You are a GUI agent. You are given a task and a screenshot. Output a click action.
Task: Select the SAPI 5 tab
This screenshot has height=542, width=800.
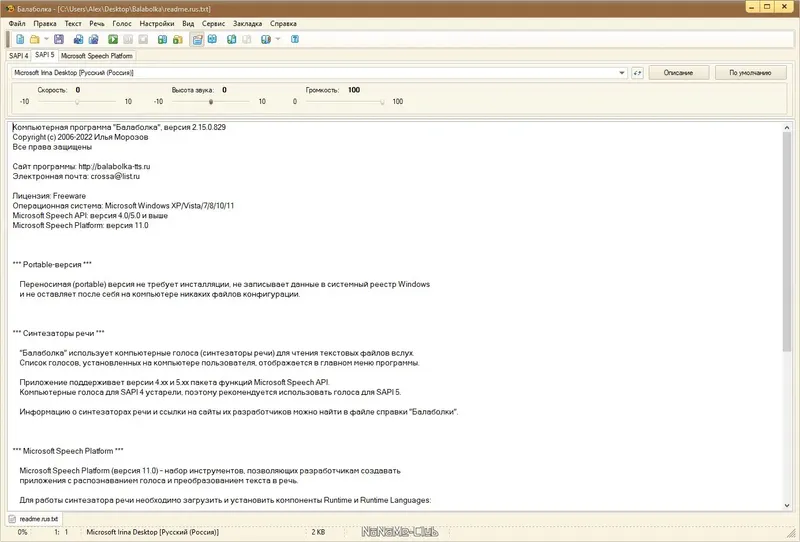pos(44,55)
